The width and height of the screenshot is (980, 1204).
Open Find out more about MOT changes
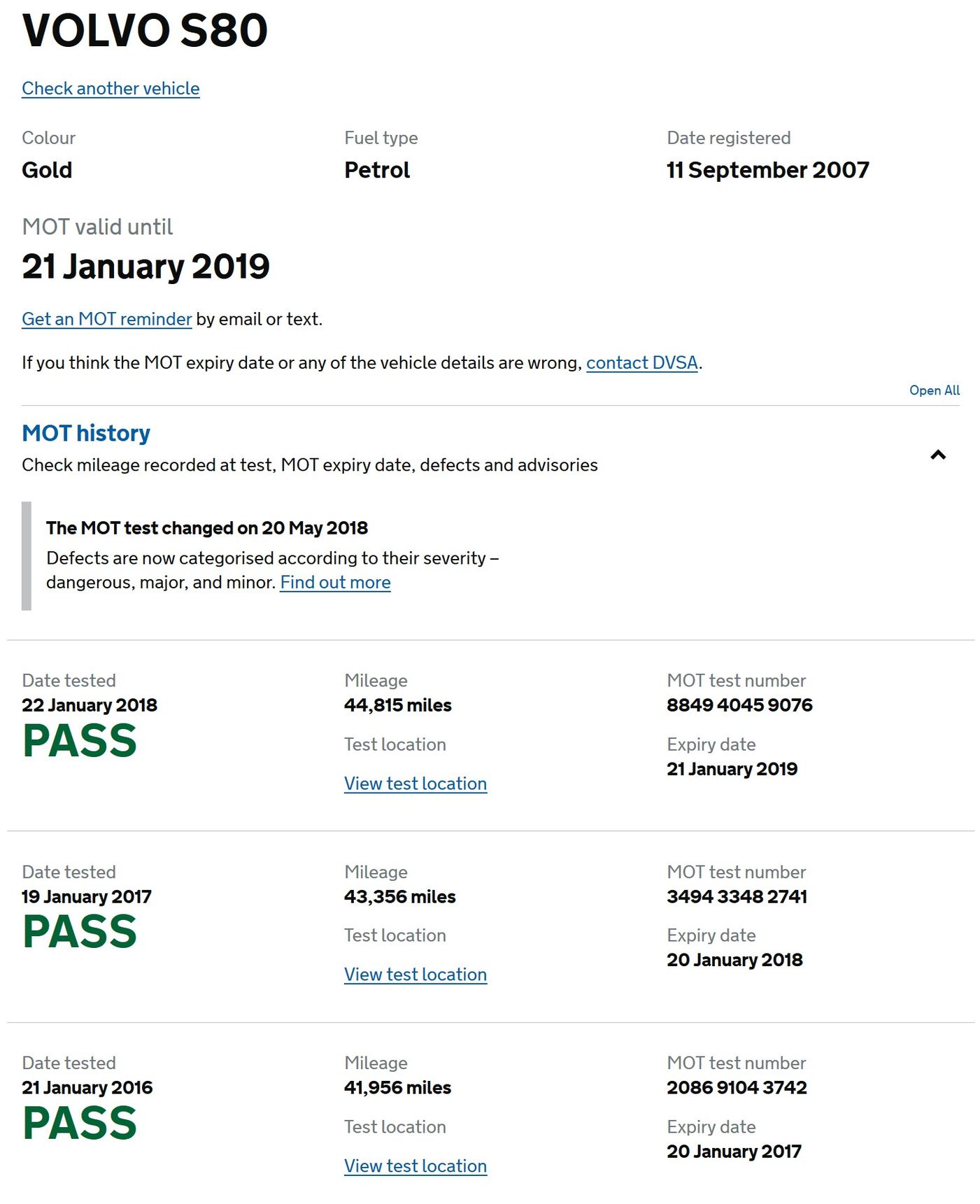(x=335, y=583)
